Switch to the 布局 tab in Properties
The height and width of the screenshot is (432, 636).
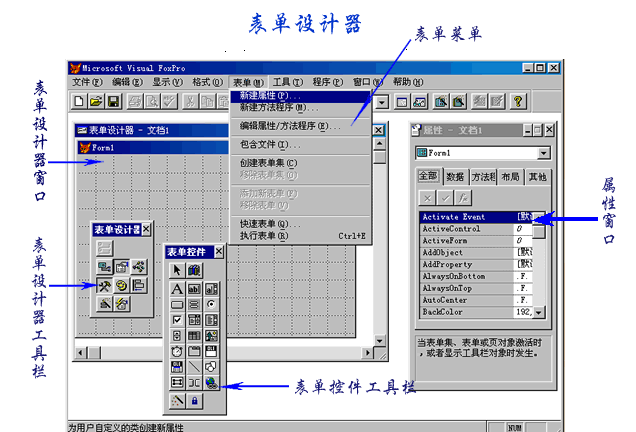pos(510,177)
